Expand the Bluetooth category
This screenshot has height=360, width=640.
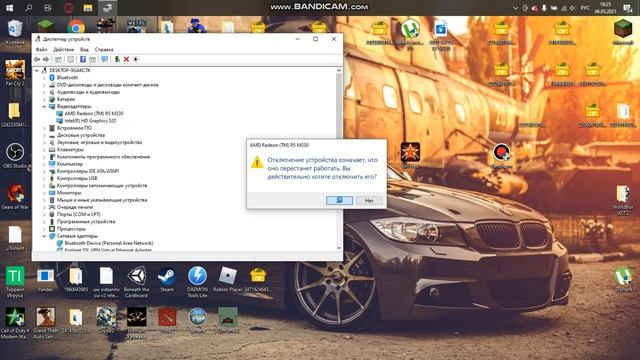tap(44, 78)
